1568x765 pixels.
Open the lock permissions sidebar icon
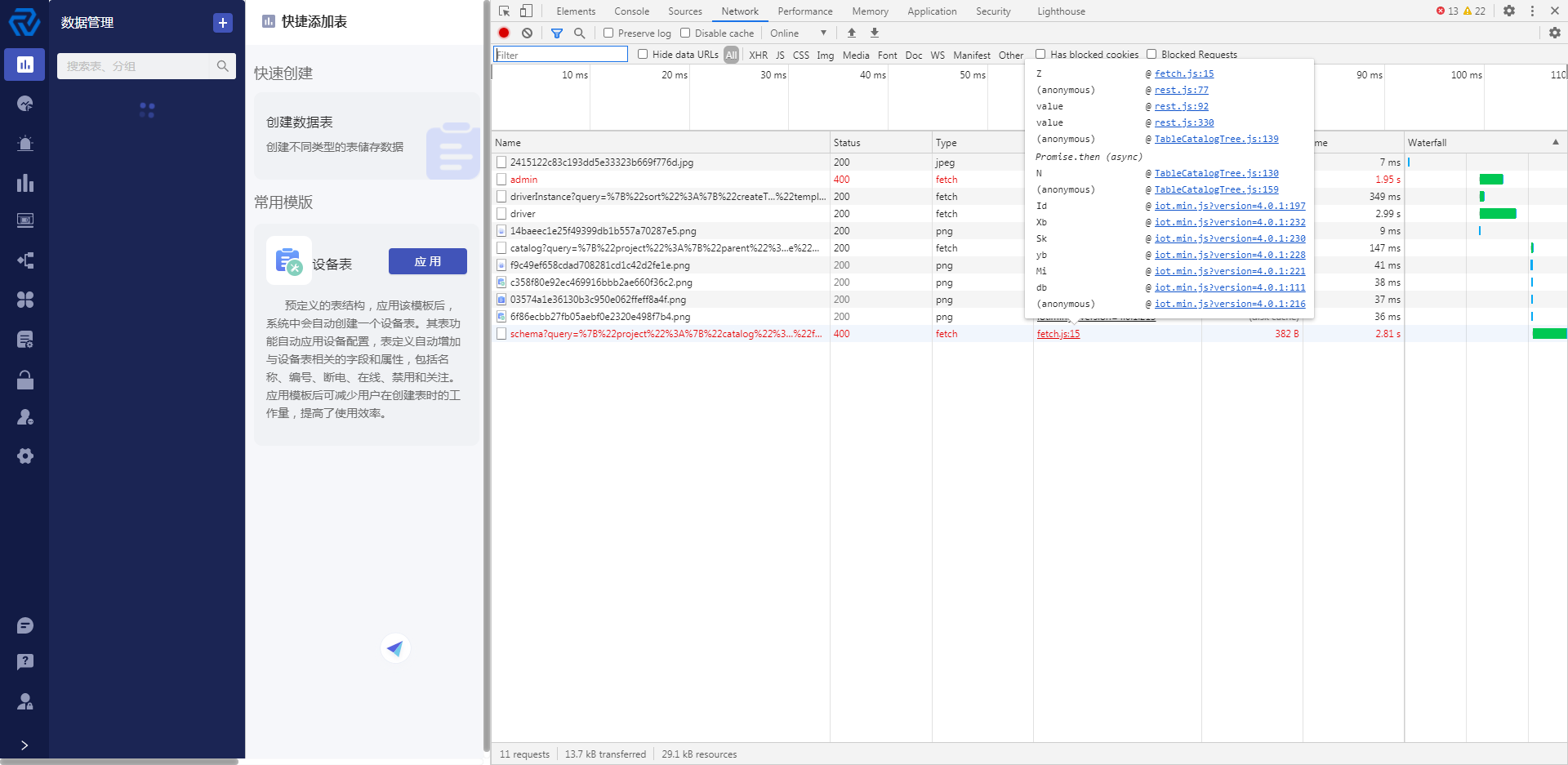tap(24, 379)
